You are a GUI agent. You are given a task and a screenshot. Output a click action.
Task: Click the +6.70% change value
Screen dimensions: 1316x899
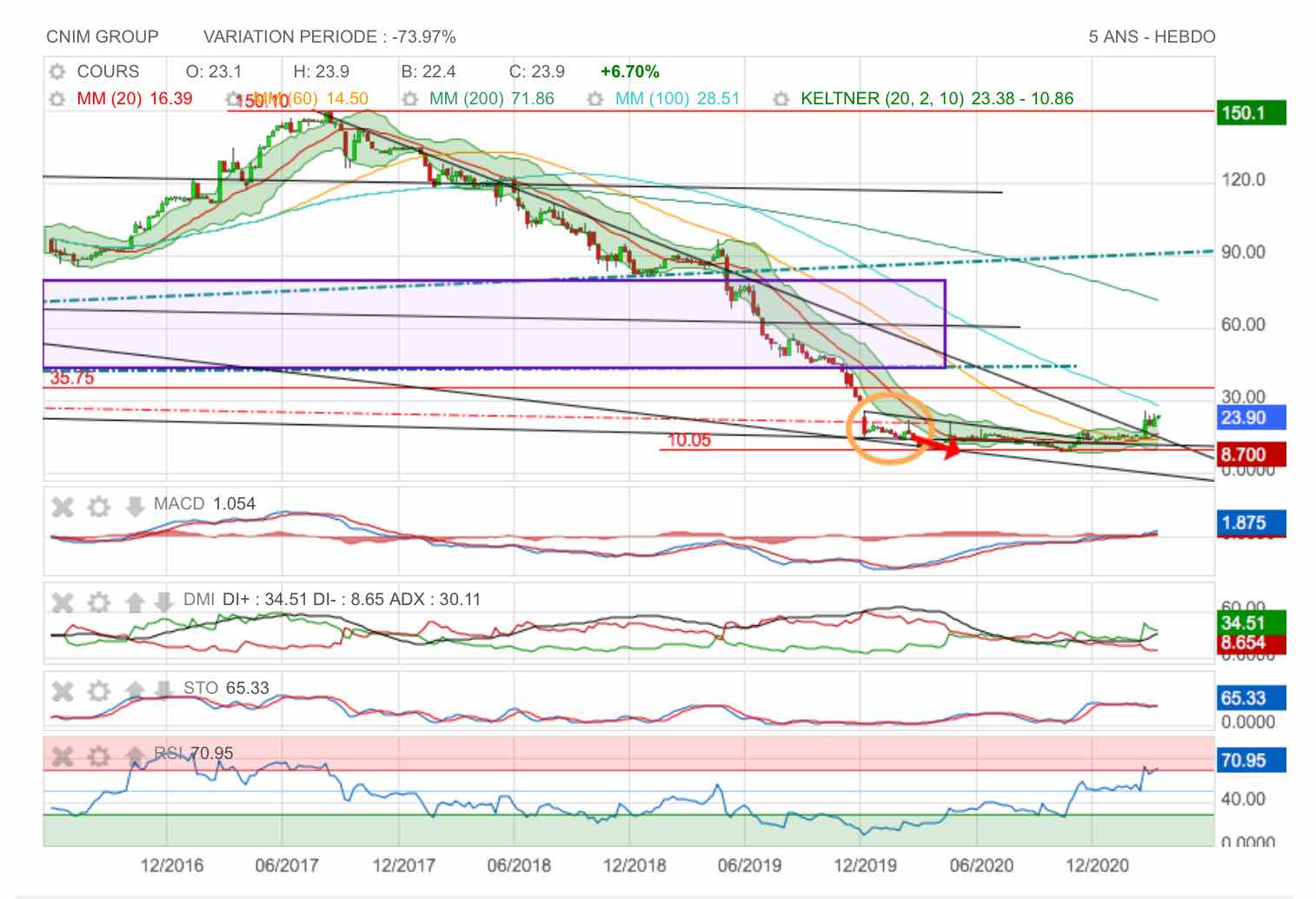629,71
